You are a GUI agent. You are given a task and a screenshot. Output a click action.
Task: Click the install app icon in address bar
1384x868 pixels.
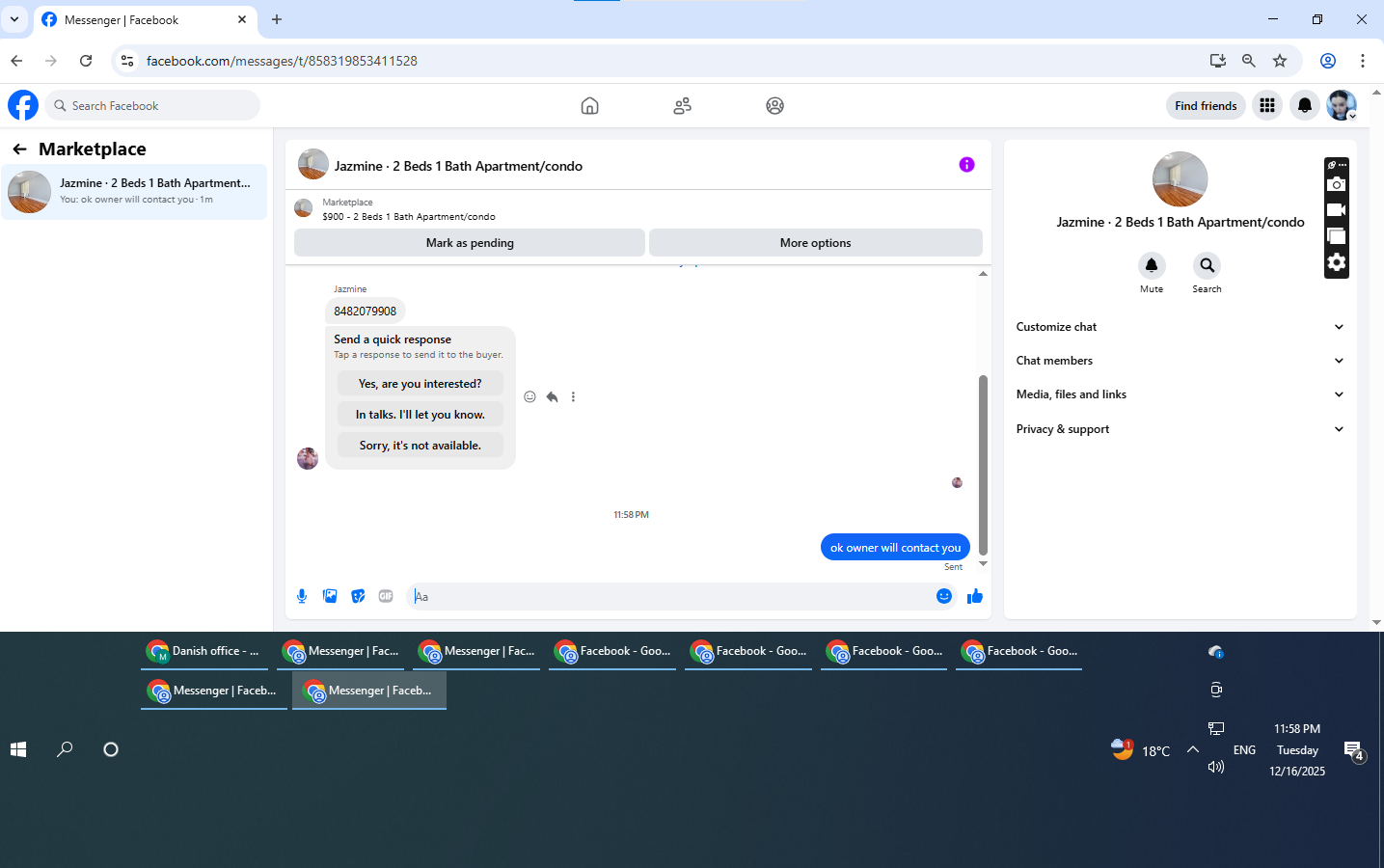click(x=1218, y=61)
